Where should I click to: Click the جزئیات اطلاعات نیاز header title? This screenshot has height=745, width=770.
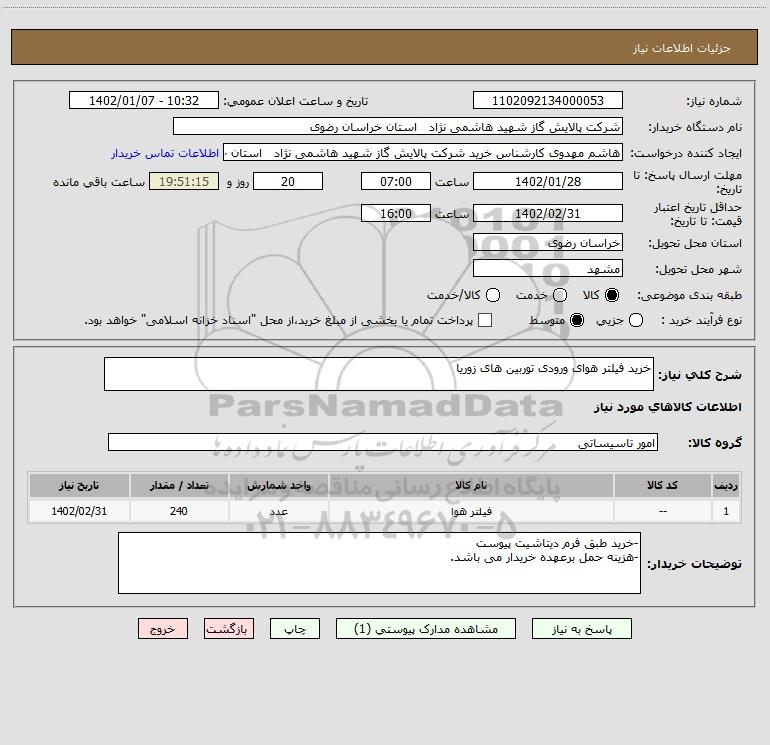click(682, 48)
